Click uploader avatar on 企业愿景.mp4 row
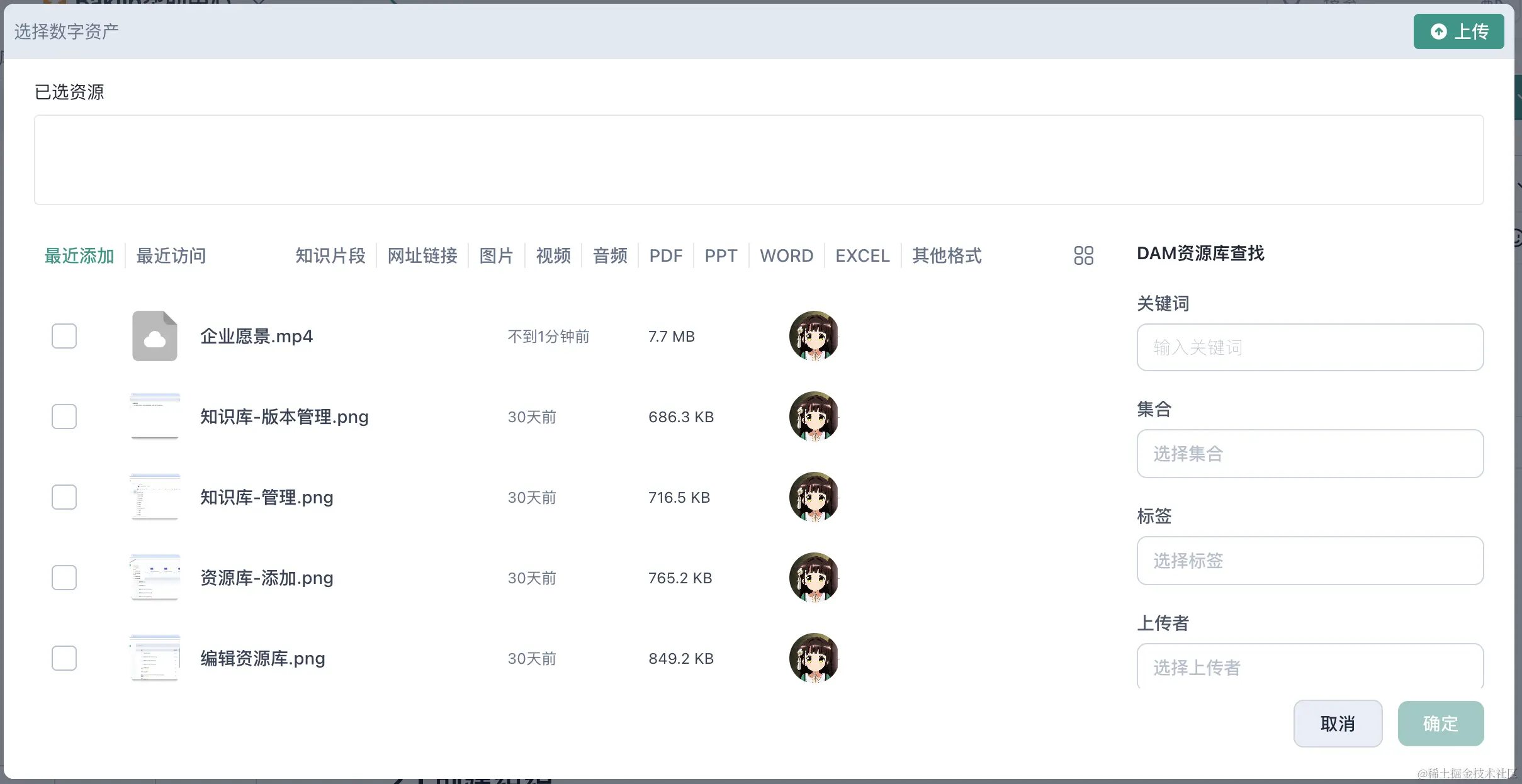This screenshot has width=1522, height=784. 814,336
